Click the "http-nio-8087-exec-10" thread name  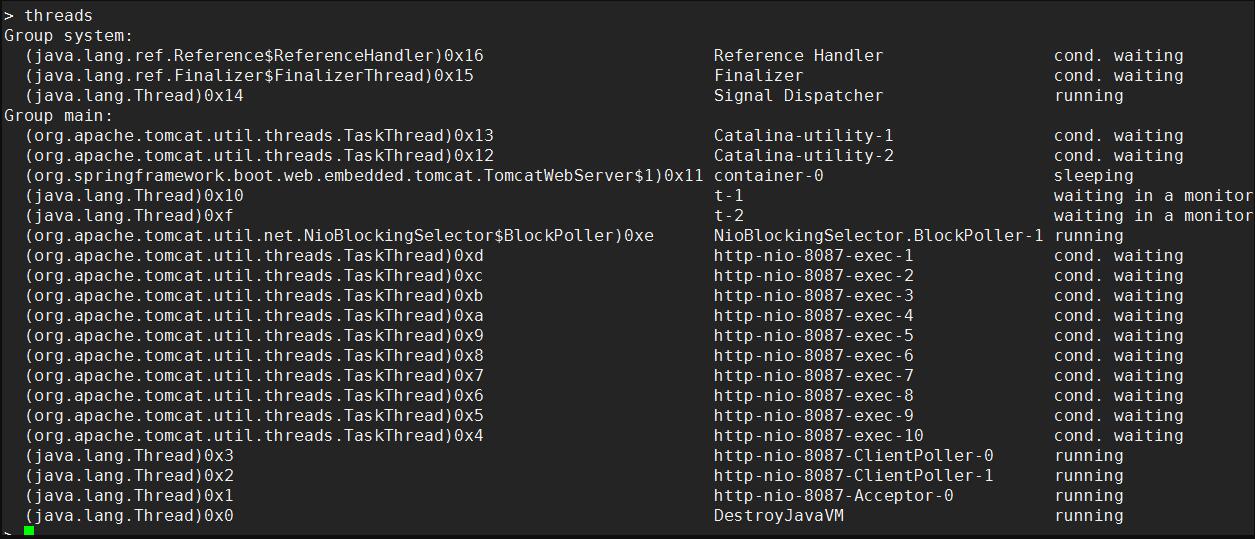click(x=818, y=435)
